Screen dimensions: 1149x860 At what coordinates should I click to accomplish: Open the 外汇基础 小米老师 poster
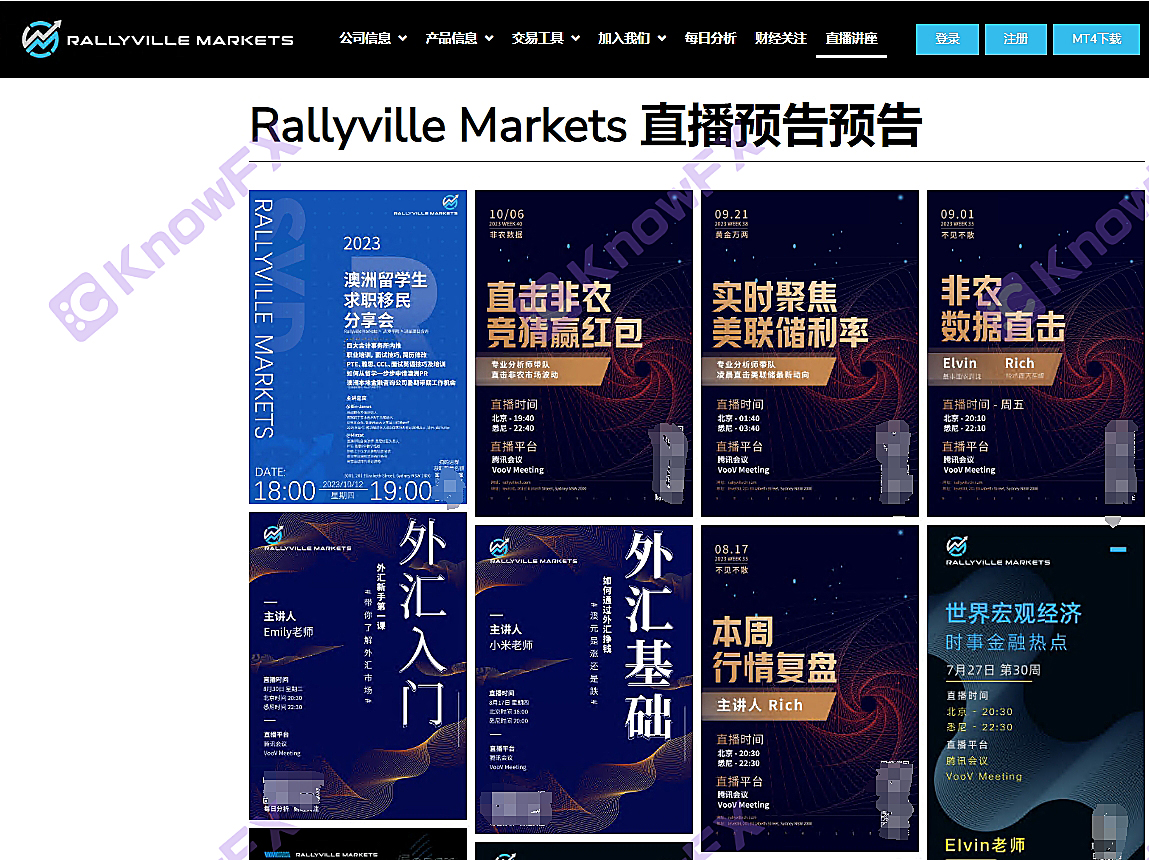583,679
